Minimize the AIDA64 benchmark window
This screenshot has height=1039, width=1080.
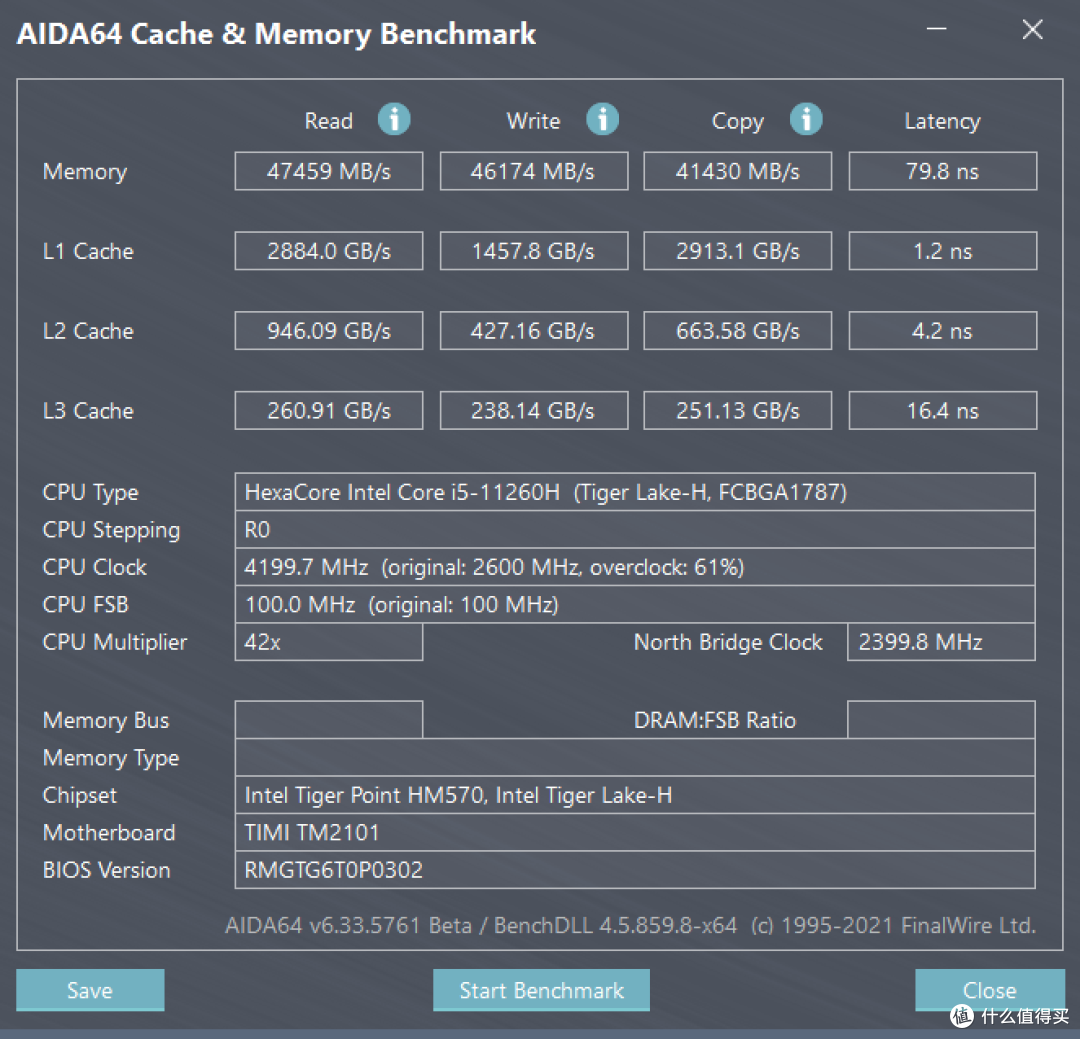coord(937,30)
